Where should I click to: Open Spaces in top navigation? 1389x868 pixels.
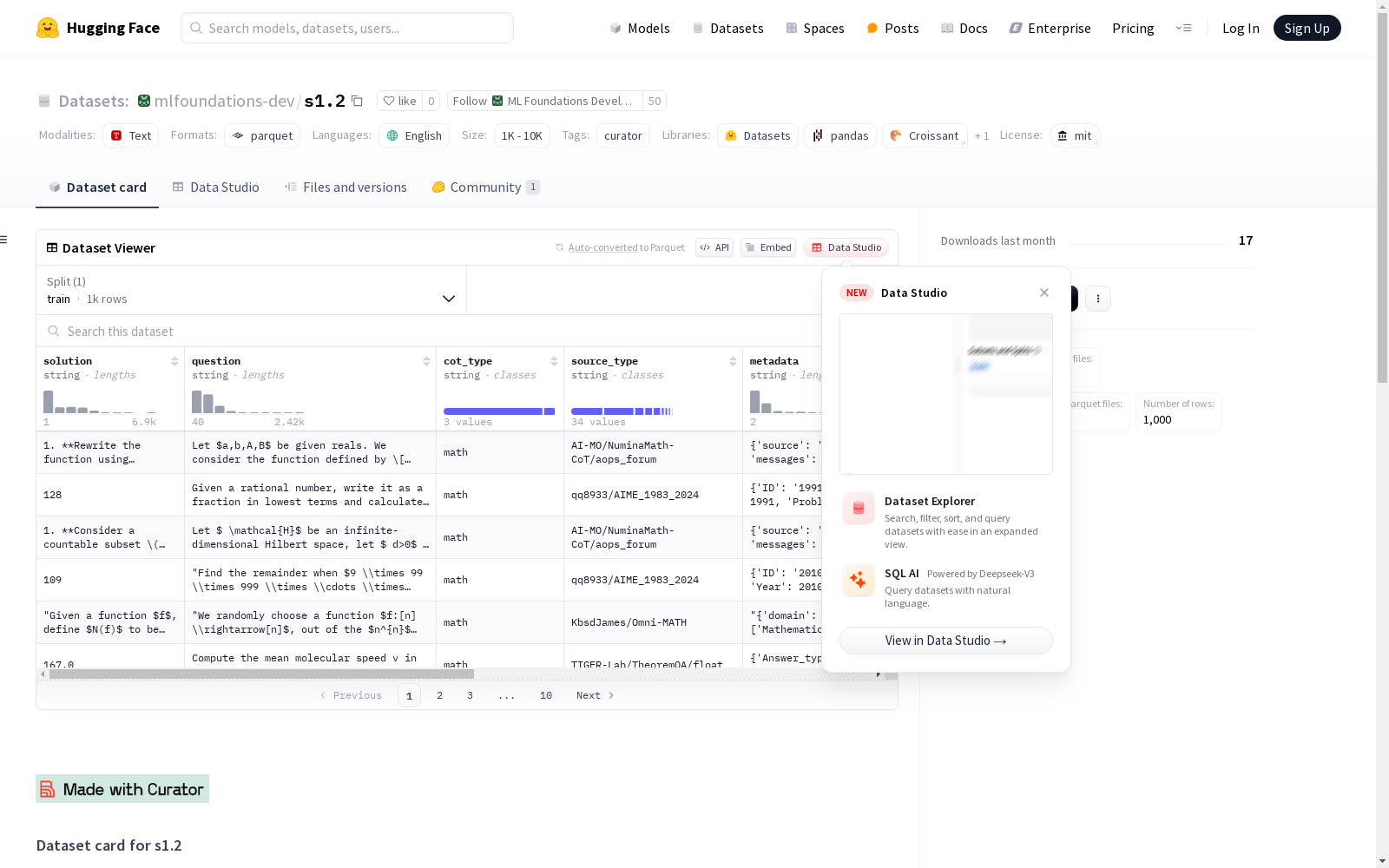pyautogui.click(x=815, y=28)
